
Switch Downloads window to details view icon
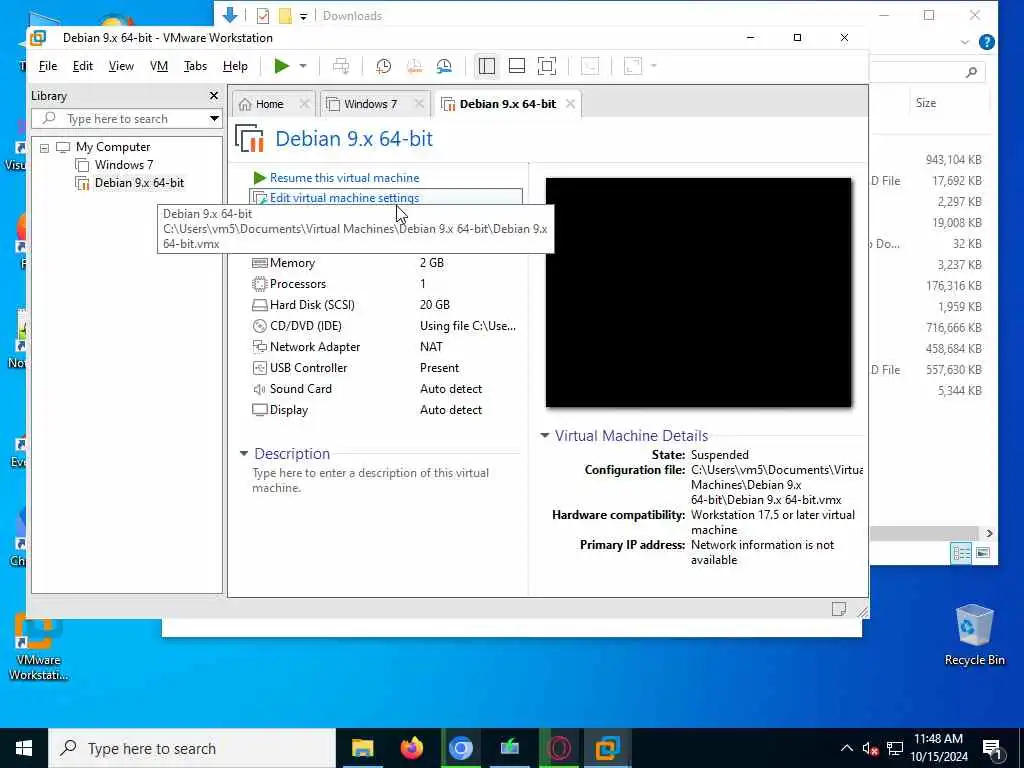(962, 553)
